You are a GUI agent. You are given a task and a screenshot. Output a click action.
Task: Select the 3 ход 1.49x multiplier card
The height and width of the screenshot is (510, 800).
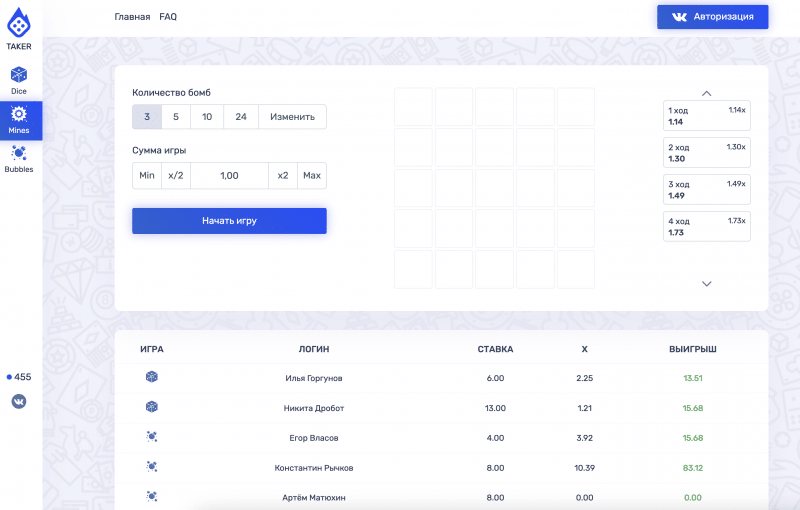click(x=707, y=190)
